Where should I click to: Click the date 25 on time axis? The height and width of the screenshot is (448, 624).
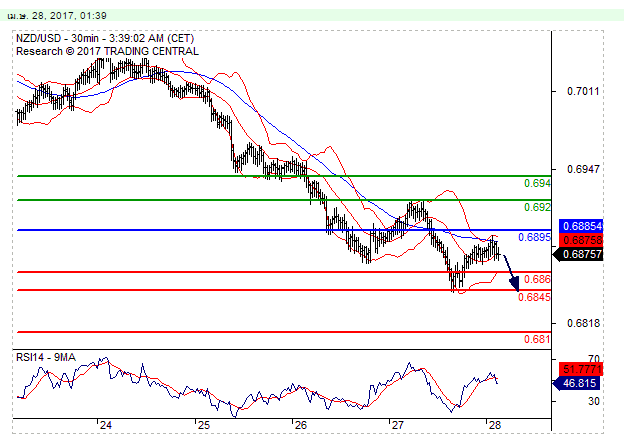pyautogui.click(x=203, y=425)
